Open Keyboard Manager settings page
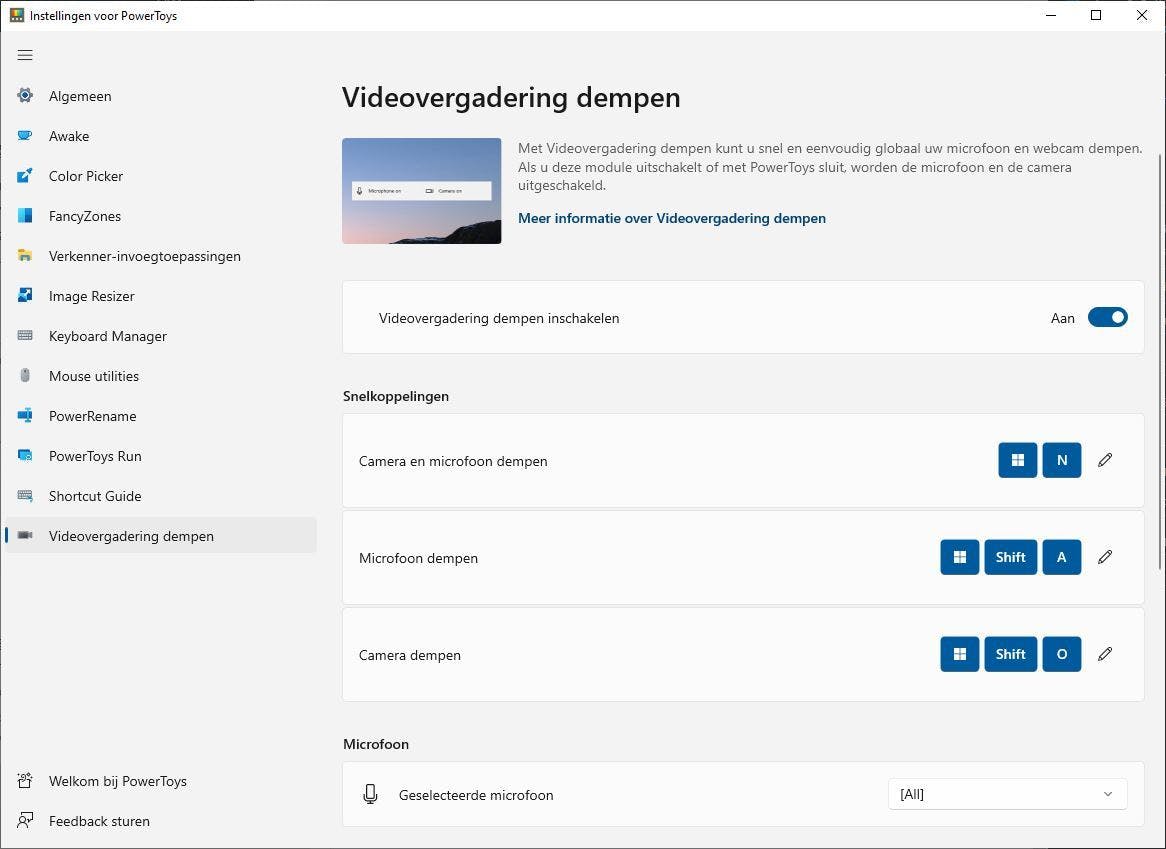This screenshot has height=849, width=1166. [x=107, y=336]
